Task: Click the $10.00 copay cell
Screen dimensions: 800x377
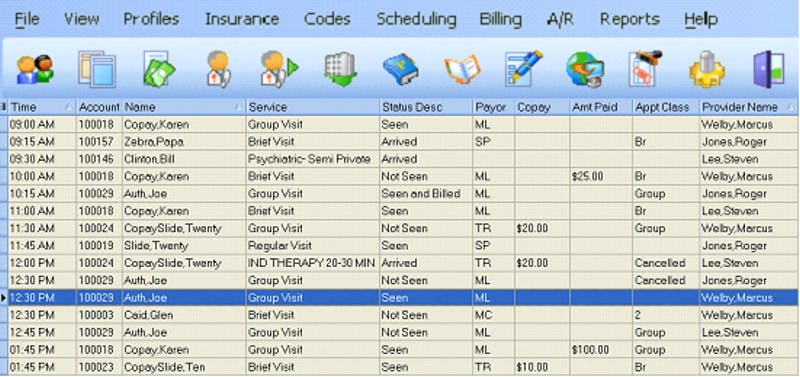Action: coord(542,367)
